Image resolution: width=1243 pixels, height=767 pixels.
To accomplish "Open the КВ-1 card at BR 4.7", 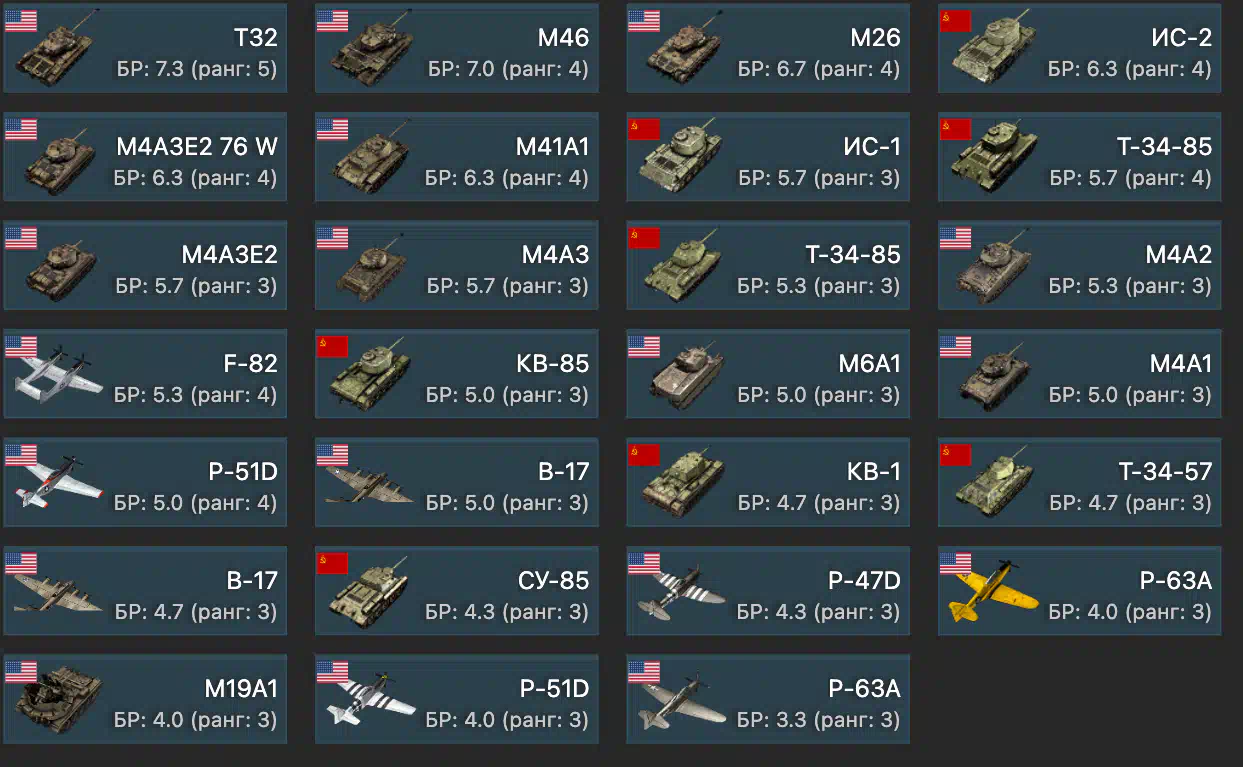I will pos(768,482).
